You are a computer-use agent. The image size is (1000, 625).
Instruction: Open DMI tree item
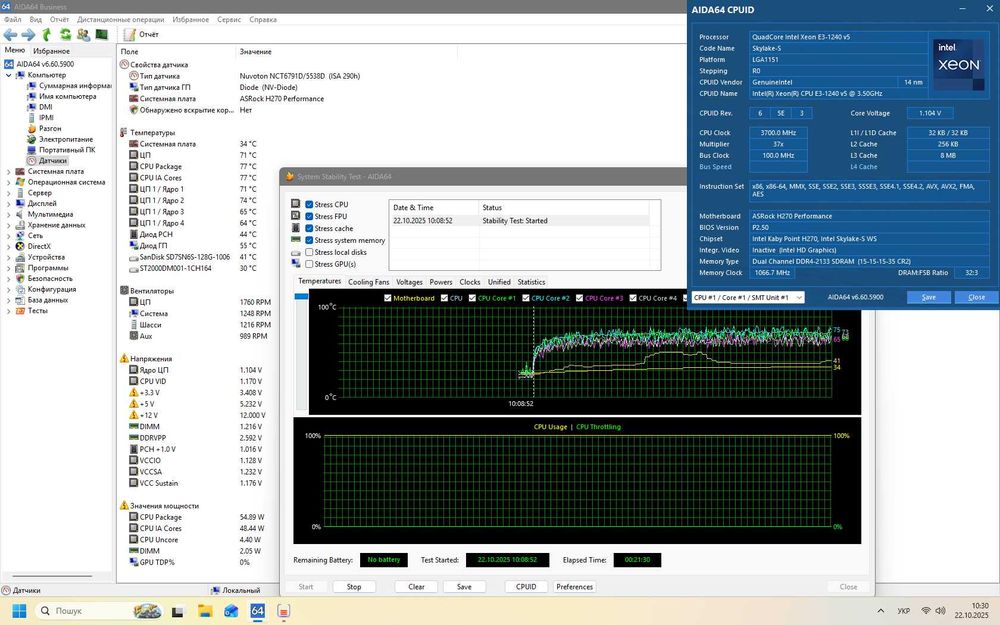[45, 107]
